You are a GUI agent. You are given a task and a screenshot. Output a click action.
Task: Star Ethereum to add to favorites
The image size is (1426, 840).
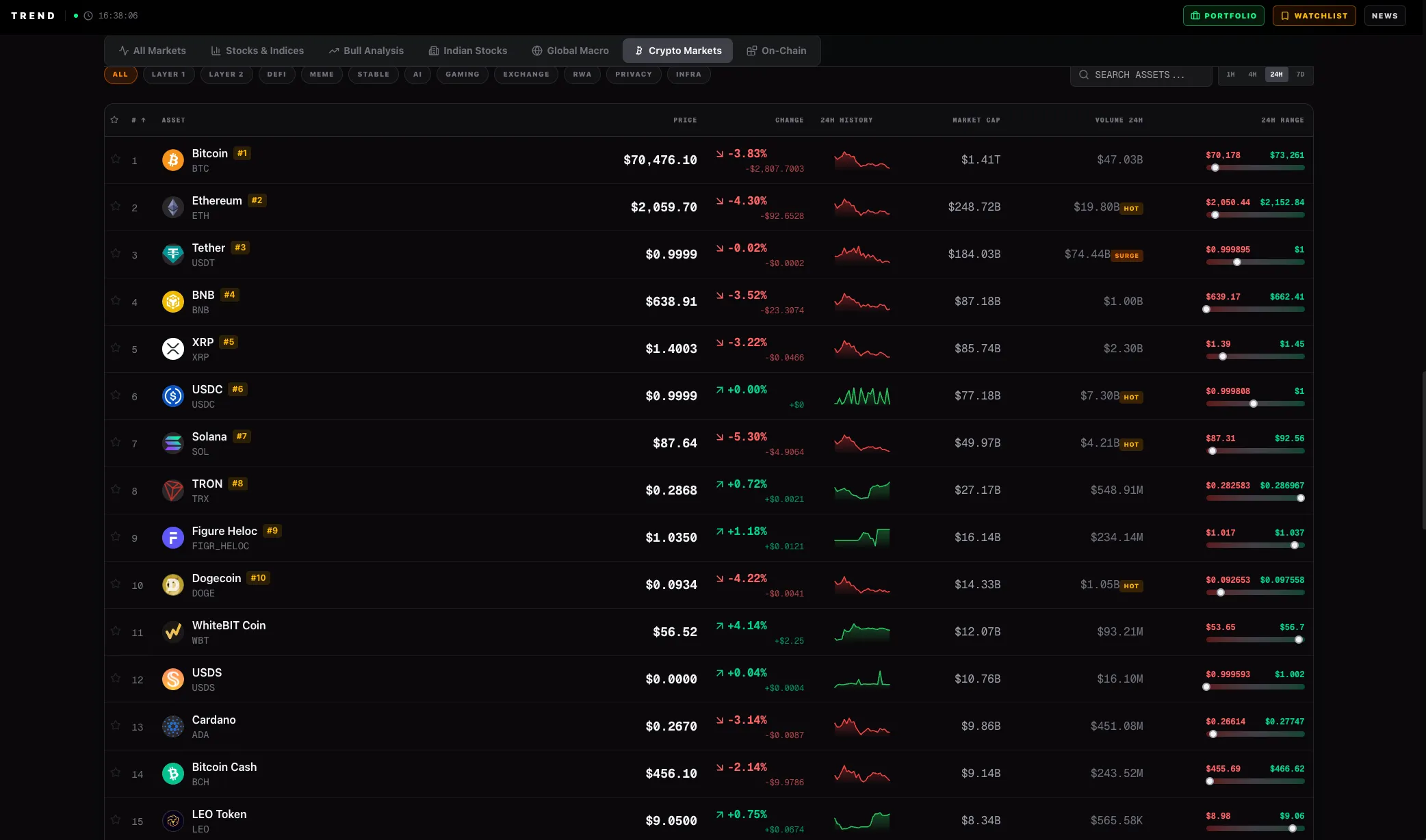pos(116,206)
